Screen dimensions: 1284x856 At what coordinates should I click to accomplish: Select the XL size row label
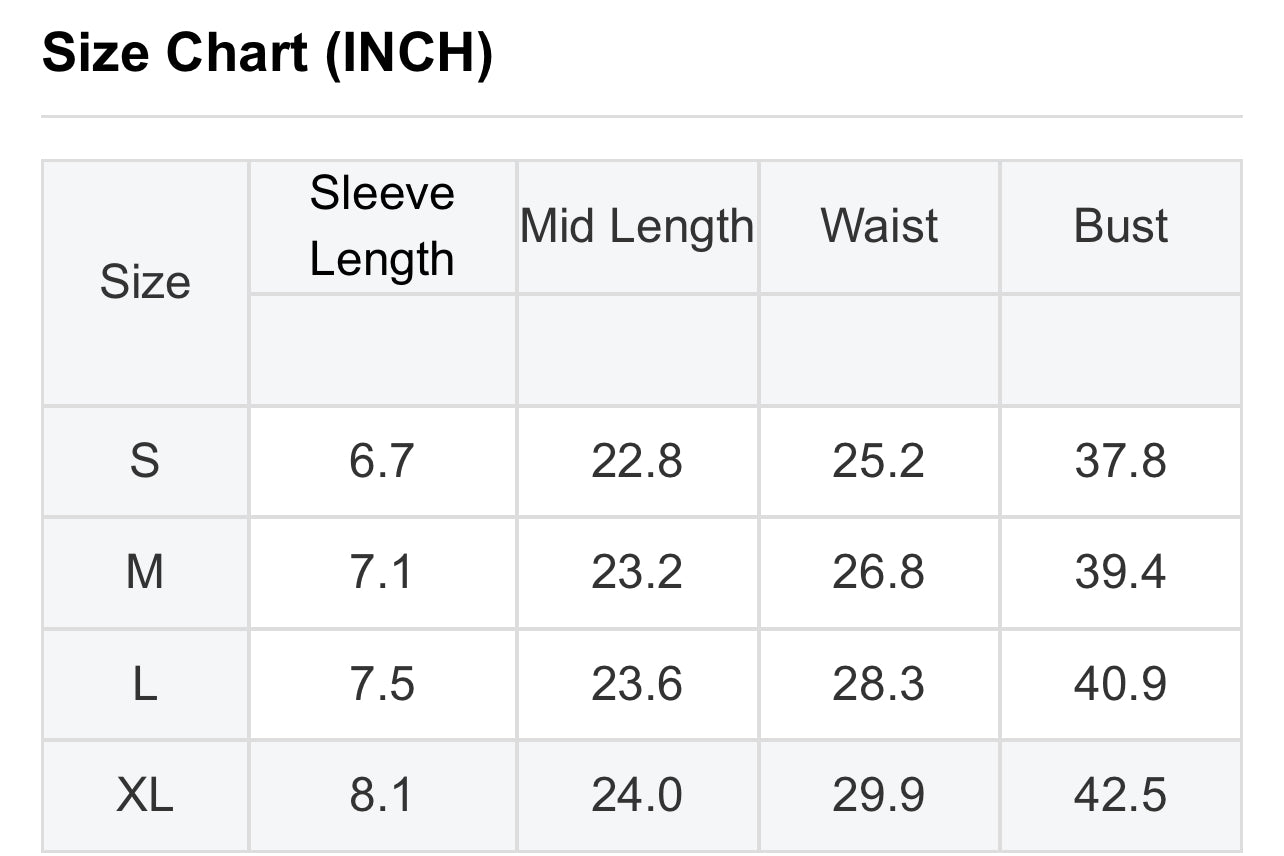tap(145, 795)
